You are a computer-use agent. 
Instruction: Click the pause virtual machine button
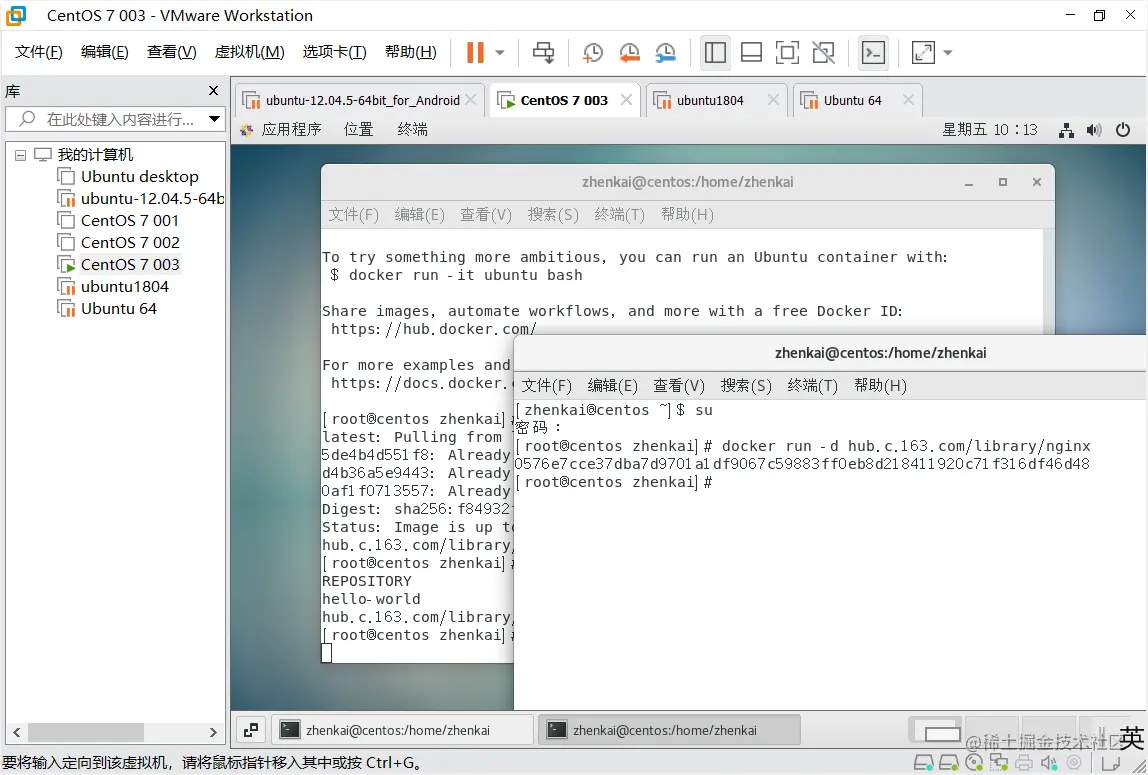coord(475,52)
